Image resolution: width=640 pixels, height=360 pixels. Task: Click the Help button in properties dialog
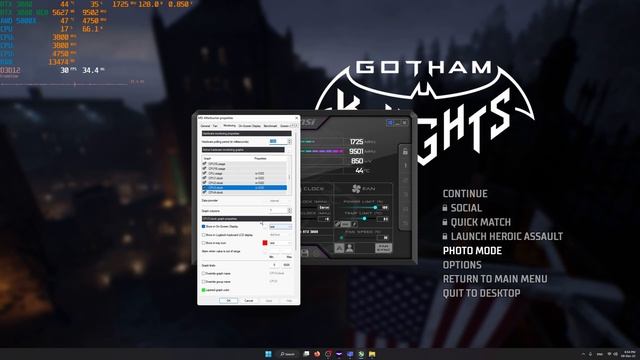click(289, 300)
